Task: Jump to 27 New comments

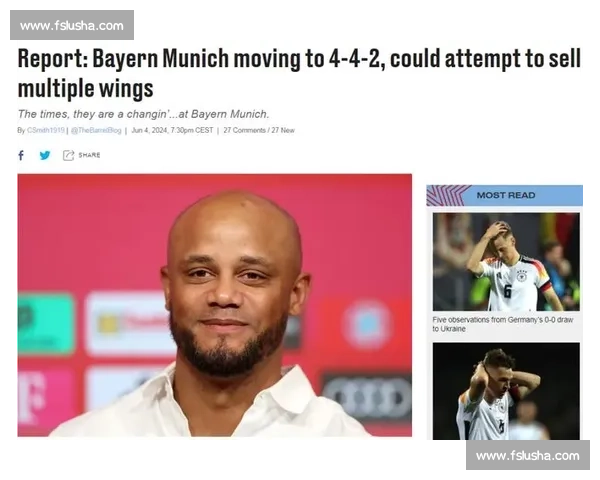Action: [x=283, y=130]
